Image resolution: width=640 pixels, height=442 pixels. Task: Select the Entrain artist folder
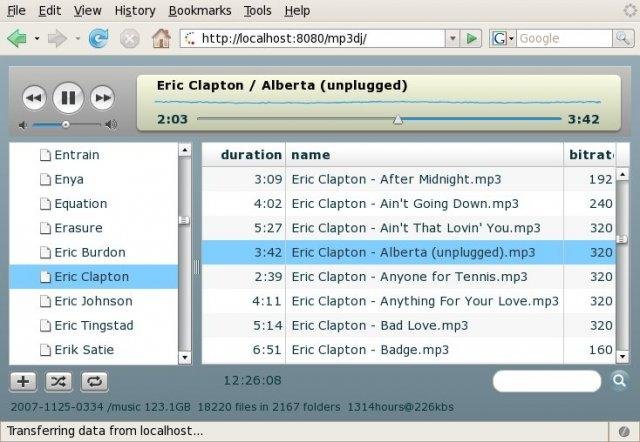click(x=94, y=155)
